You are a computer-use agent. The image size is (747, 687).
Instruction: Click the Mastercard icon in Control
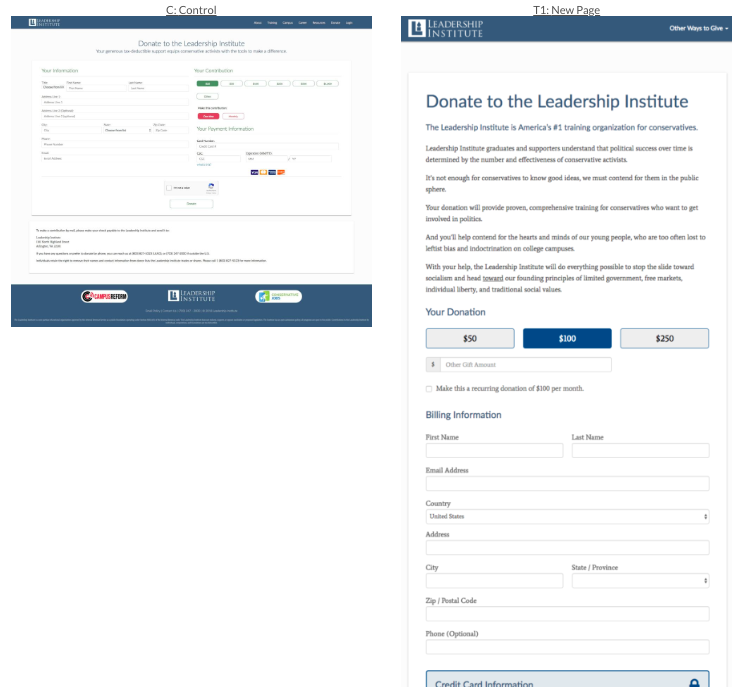click(x=263, y=172)
